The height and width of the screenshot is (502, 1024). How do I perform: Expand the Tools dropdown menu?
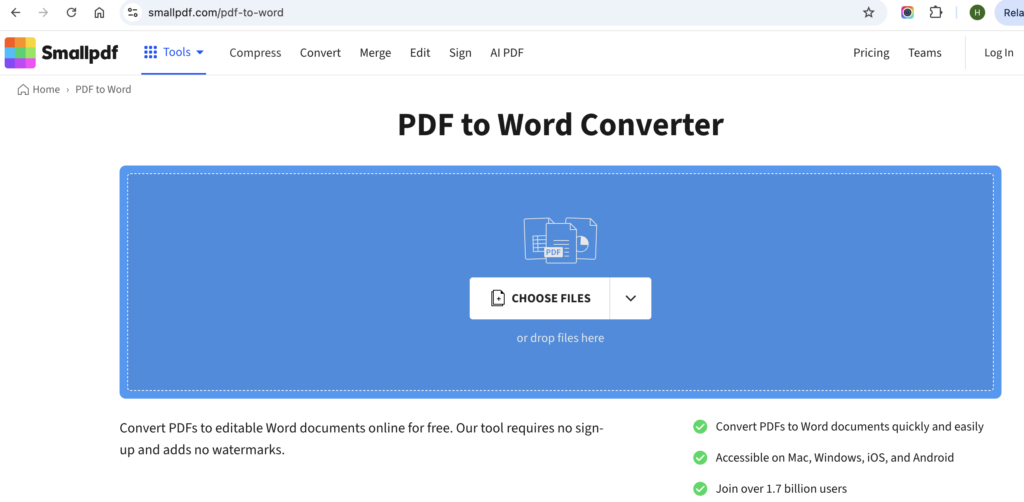click(x=200, y=52)
